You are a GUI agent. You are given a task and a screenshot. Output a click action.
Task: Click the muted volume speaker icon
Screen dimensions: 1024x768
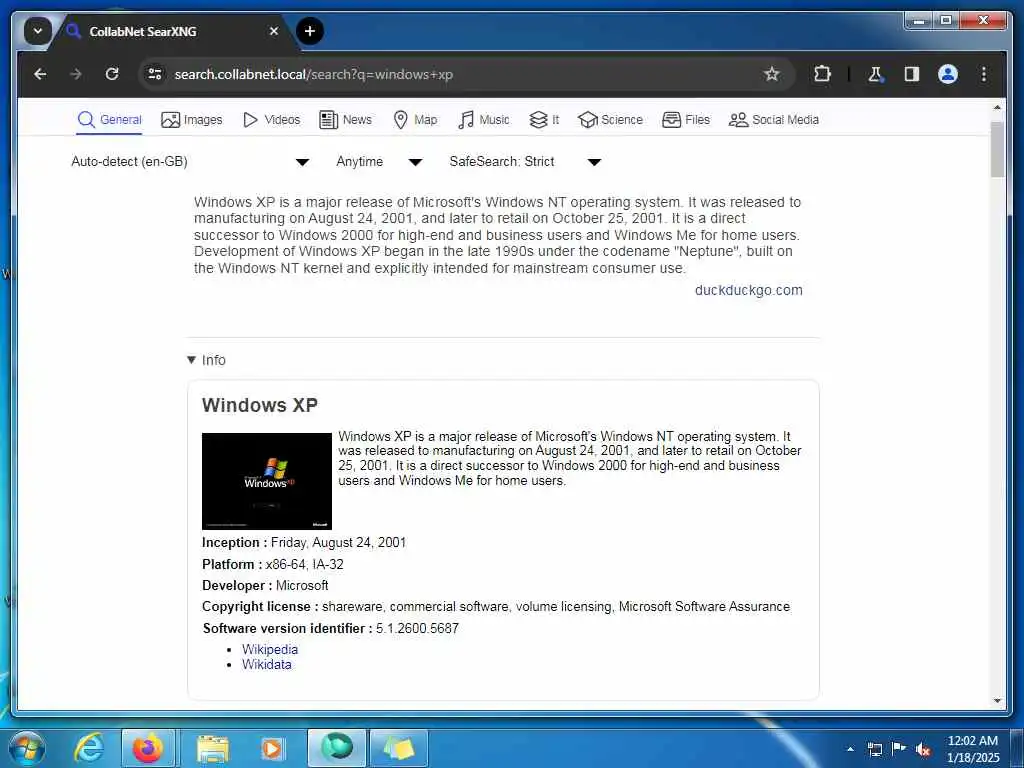[x=923, y=749]
